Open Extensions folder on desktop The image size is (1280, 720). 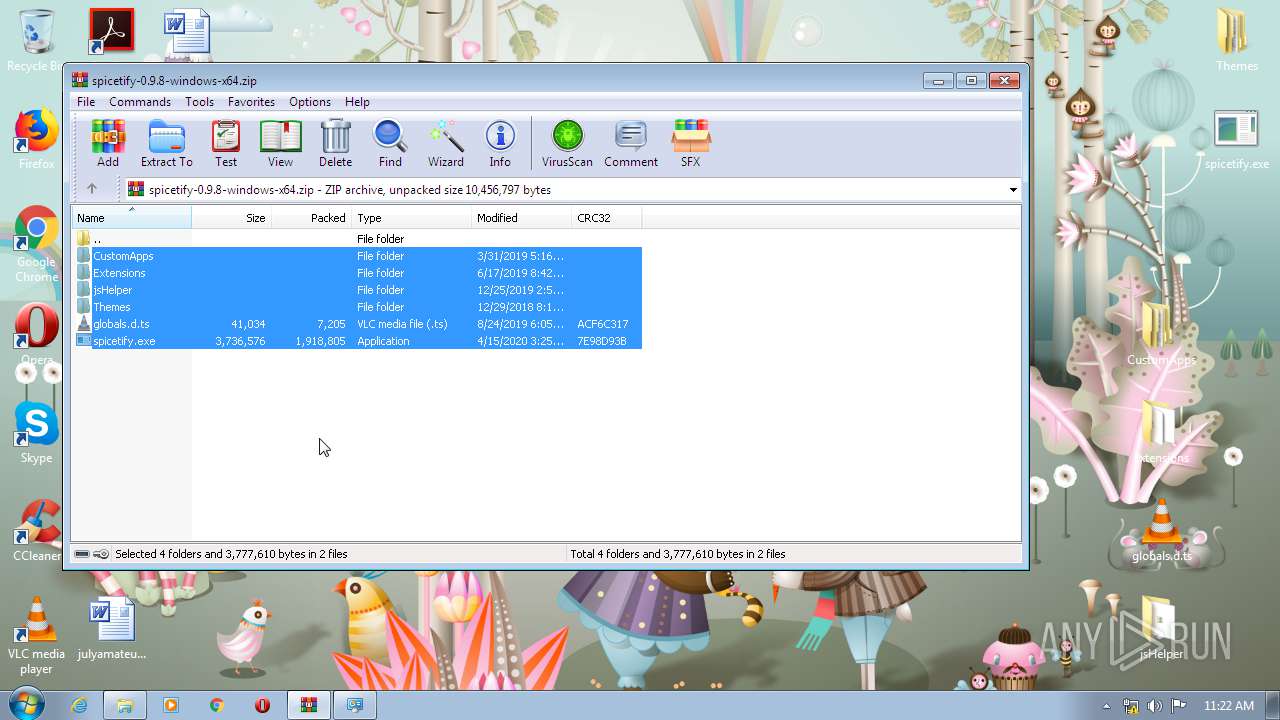[1161, 432]
